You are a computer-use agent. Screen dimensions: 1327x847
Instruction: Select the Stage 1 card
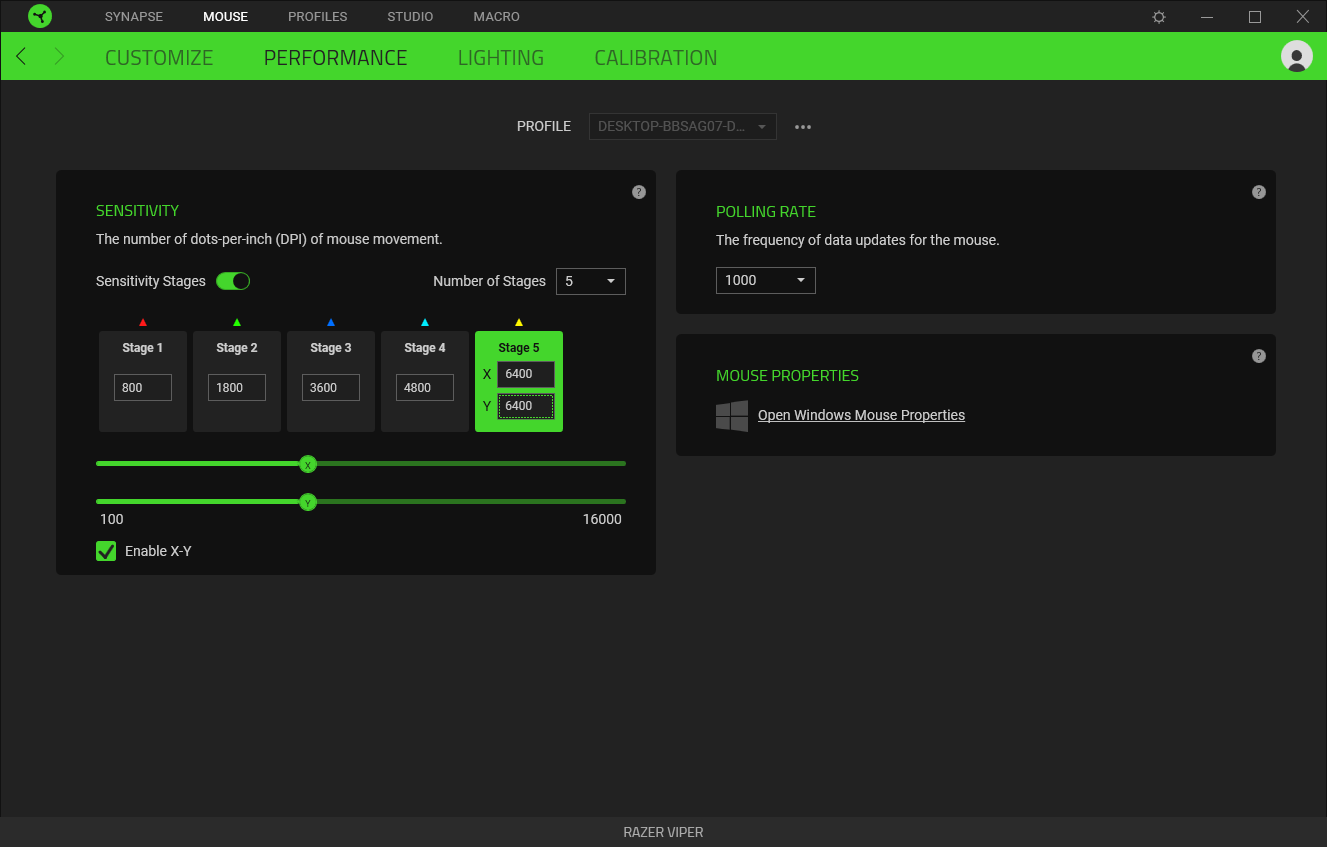click(x=143, y=381)
